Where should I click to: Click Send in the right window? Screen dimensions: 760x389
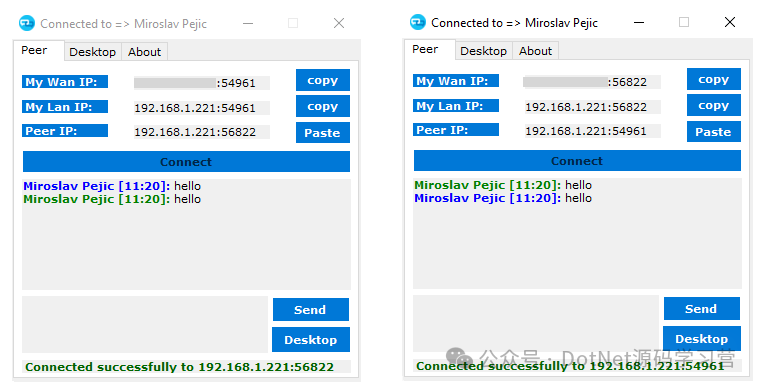point(701,309)
